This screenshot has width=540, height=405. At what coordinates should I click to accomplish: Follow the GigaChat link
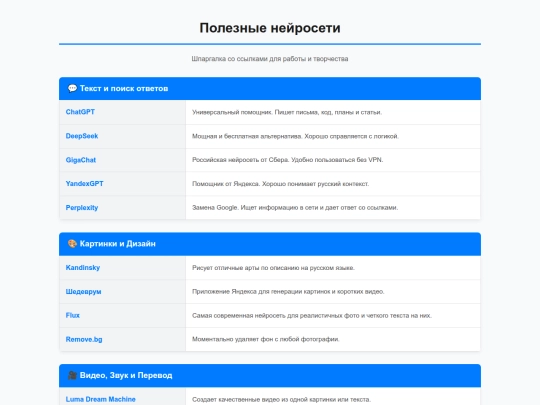(81, 160)
